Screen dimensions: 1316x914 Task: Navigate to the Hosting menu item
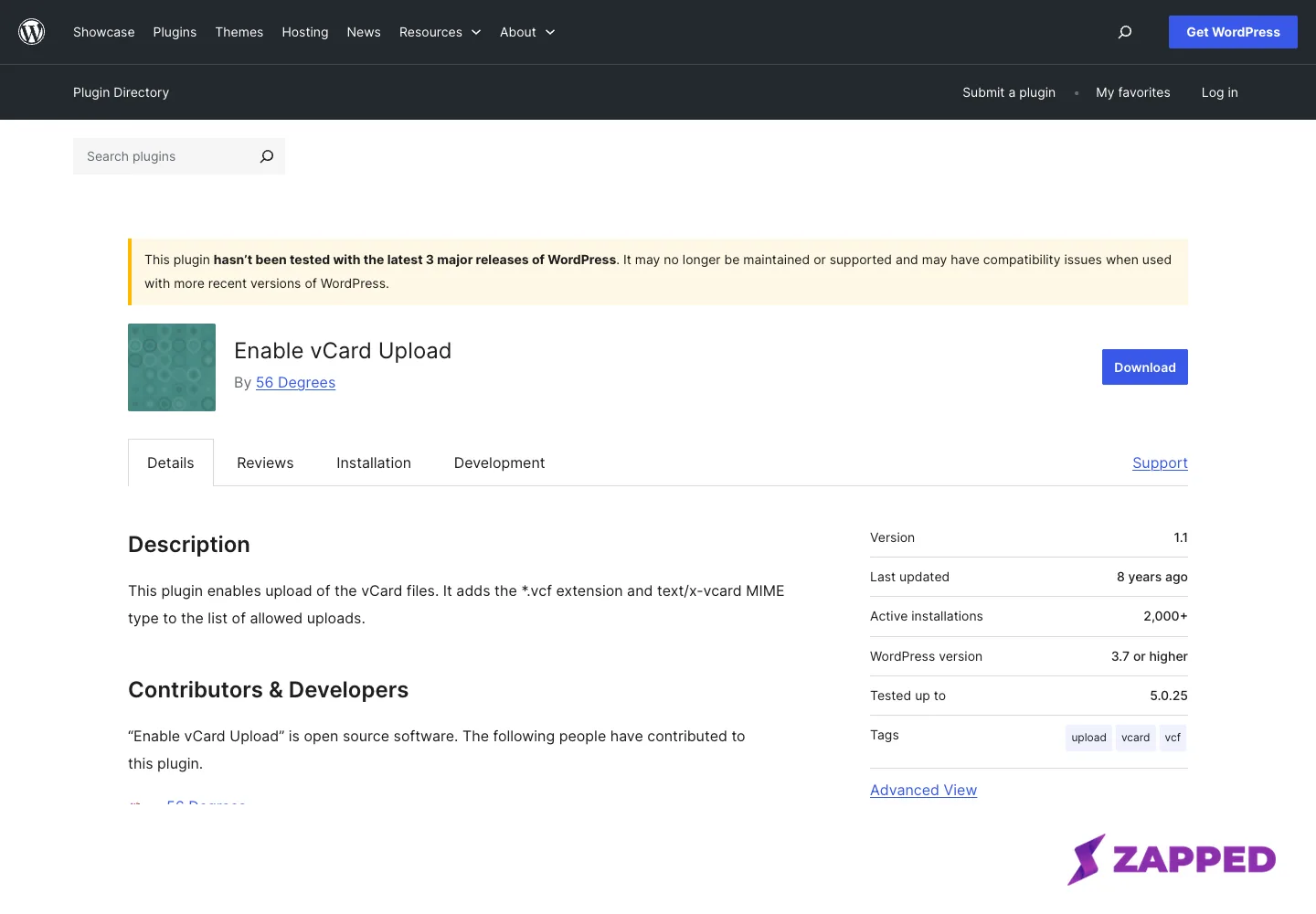pyautogui.click(x=305, y=32)
